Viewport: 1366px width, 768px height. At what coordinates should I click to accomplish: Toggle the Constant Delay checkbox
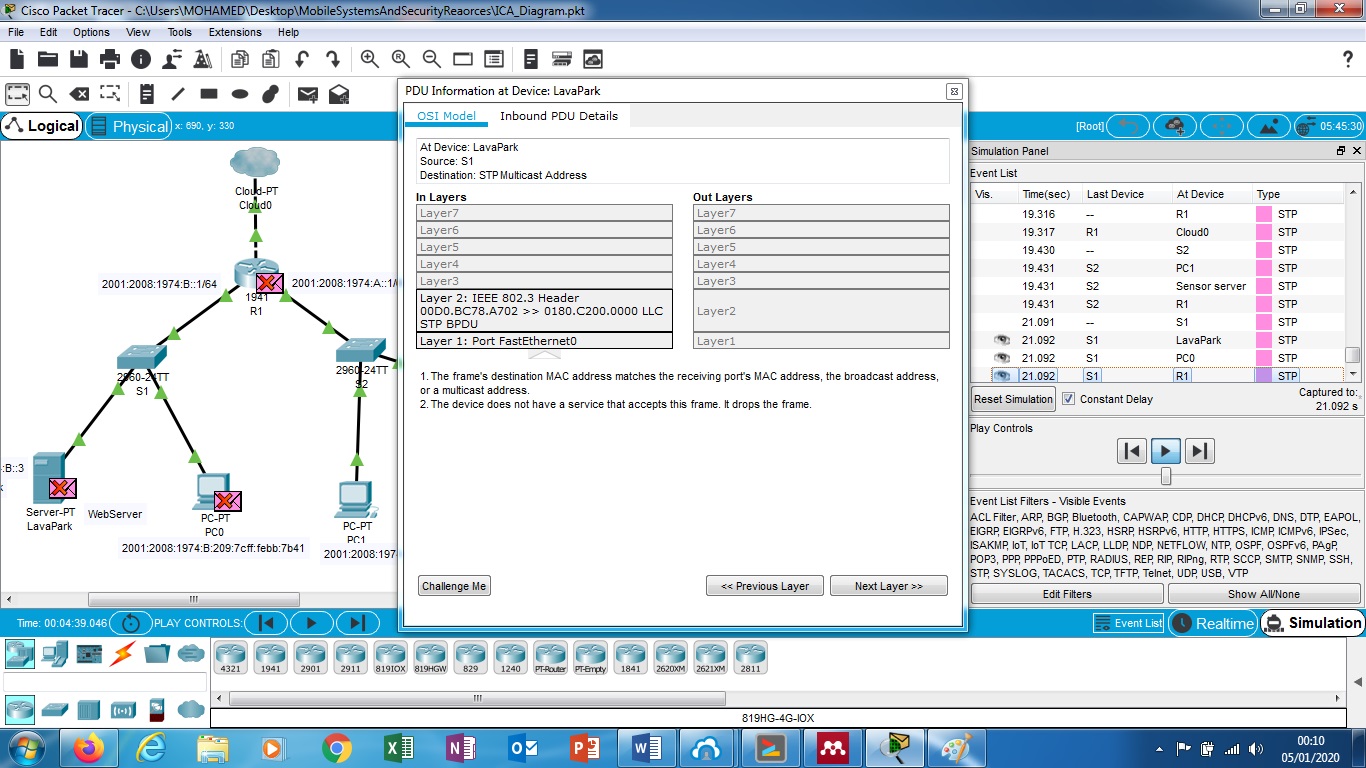pyautogui.click(x=1068, y=399)
